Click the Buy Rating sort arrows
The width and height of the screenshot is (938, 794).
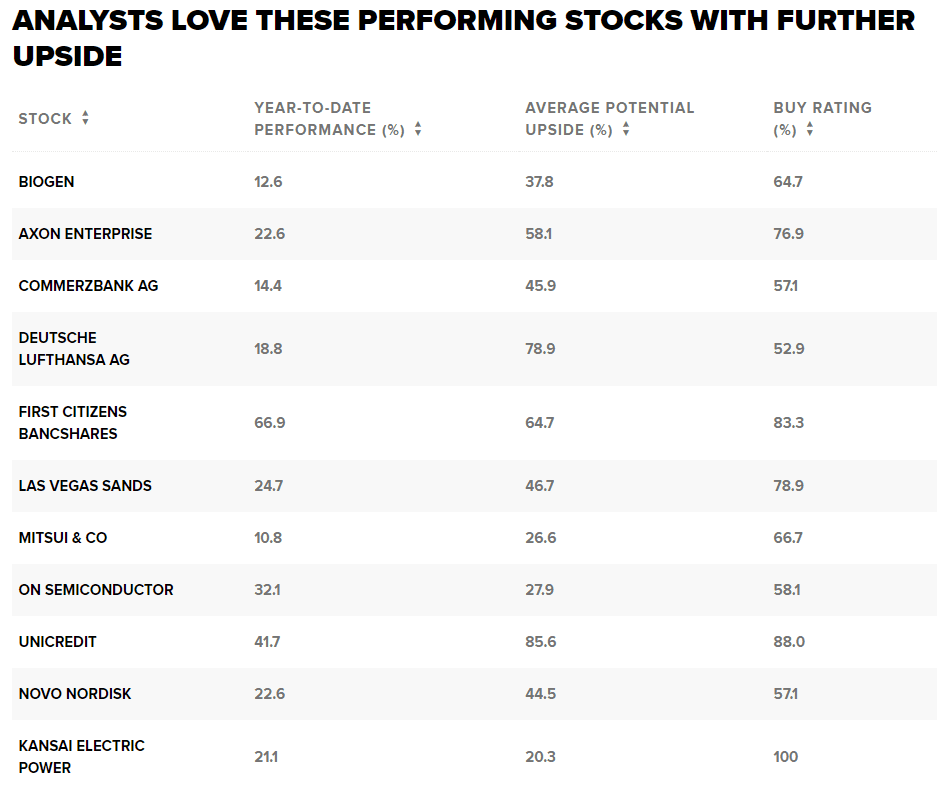810,129
